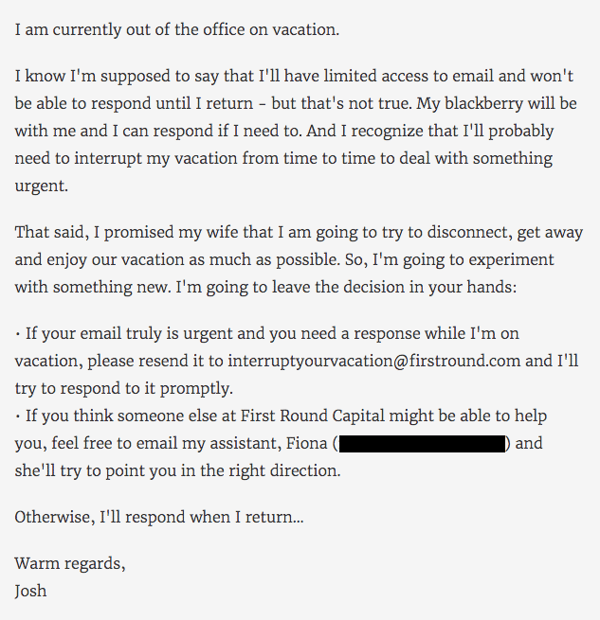Click the line "Otherwise, I'll respond when I return..."
The height and width of the screenshot is (620, 600).
(159, 517)
